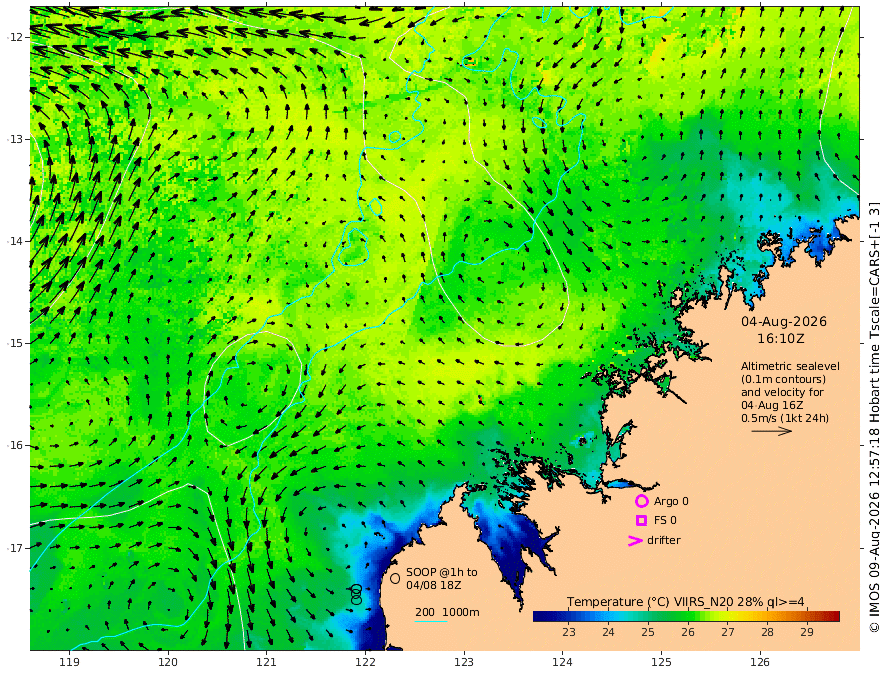Click the longitude axis label 120

click(168, 663)
